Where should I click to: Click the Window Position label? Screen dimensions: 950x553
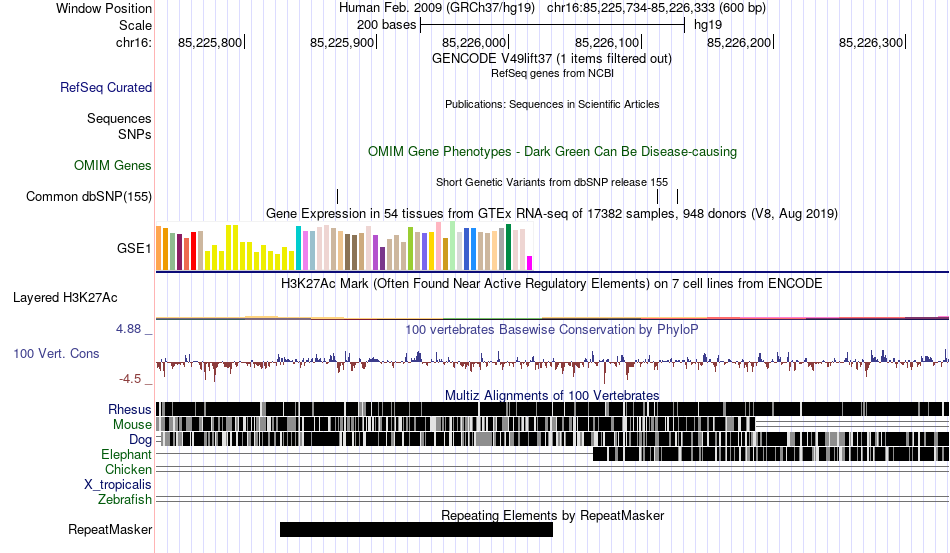104,8
